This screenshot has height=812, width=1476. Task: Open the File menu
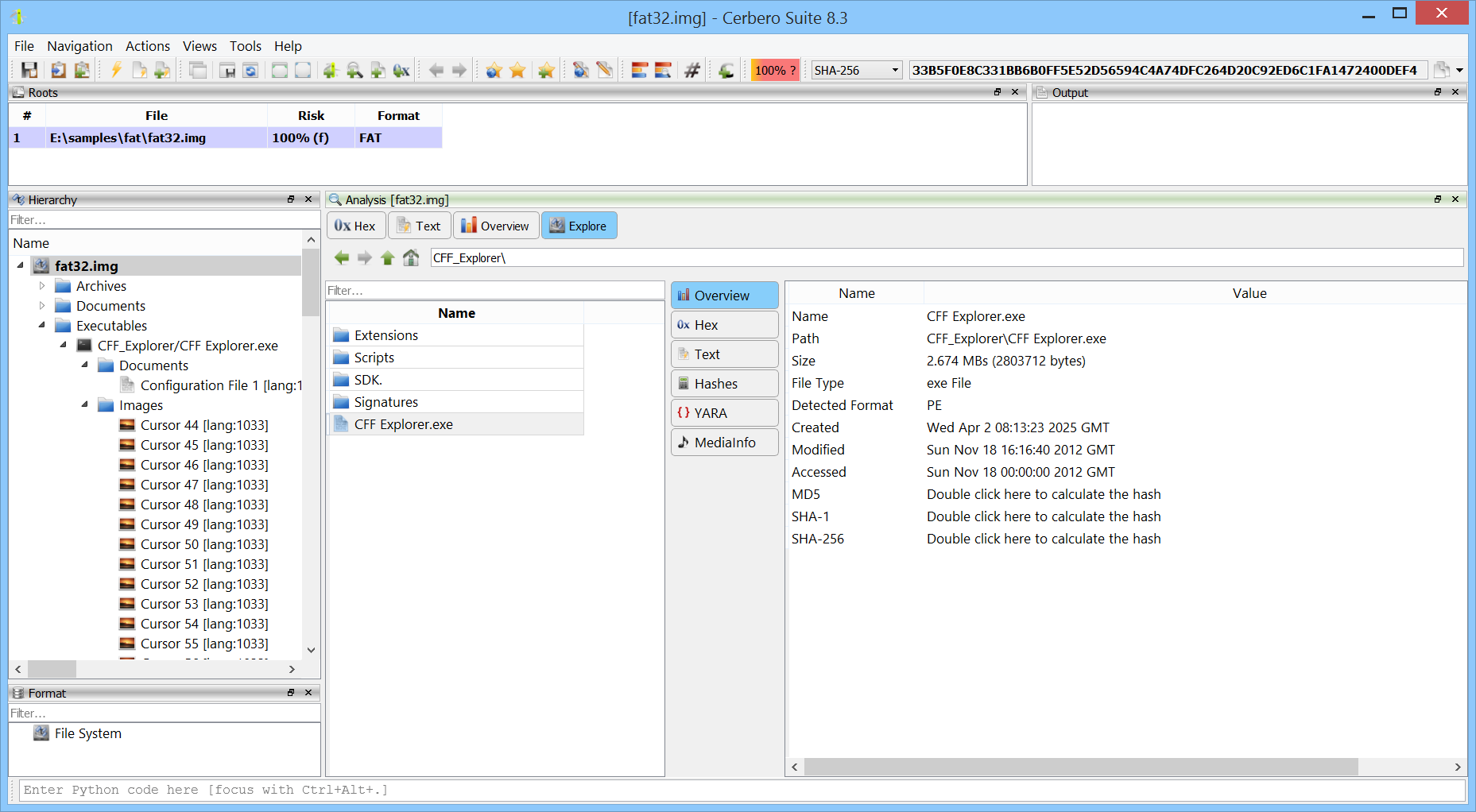tap(25, 46)
